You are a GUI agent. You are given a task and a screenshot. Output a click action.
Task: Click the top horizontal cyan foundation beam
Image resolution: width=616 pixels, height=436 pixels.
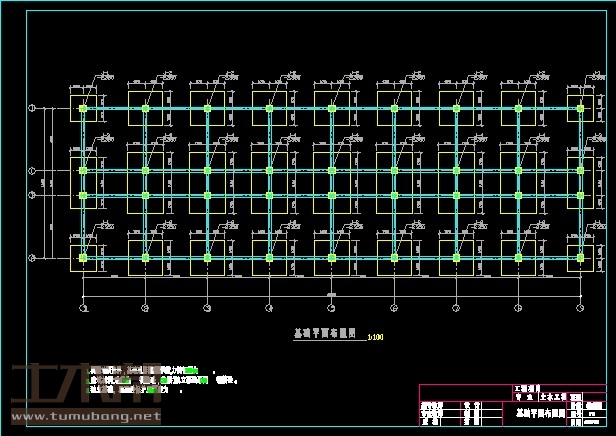tap(300, 108)
